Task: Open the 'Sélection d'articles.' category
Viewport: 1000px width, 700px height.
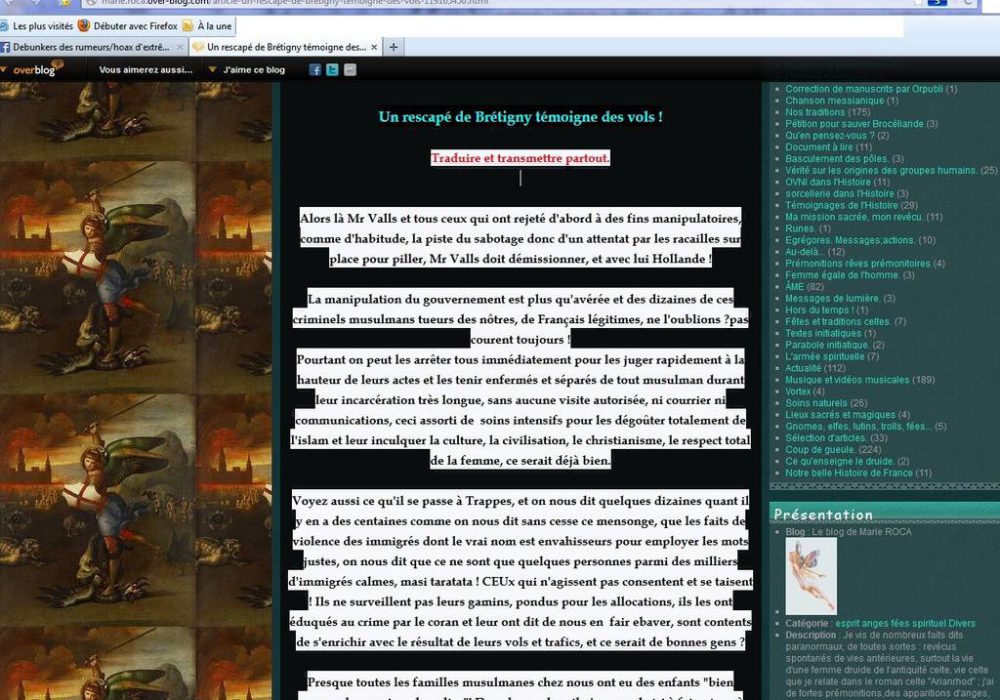Action: [x=826, y=438]
